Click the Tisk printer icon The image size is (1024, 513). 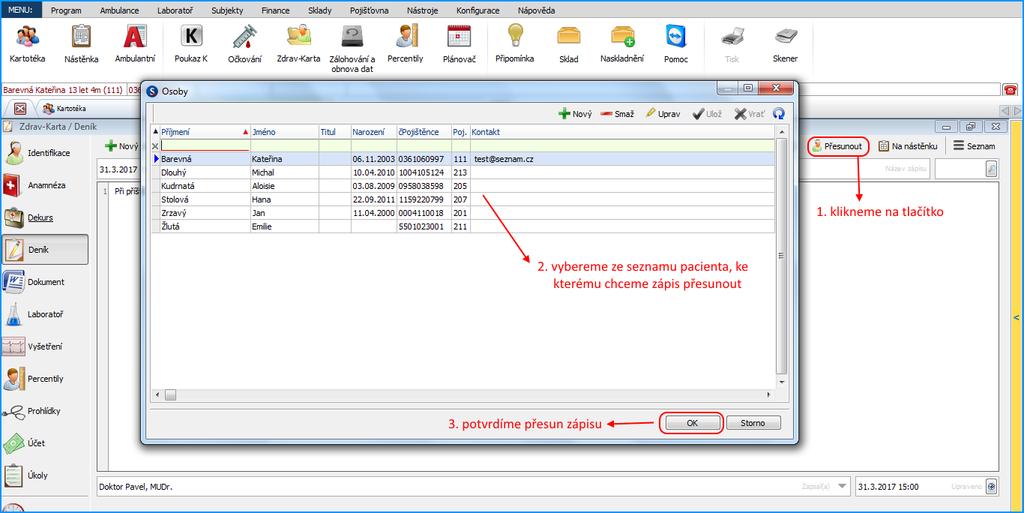point(732,43)
